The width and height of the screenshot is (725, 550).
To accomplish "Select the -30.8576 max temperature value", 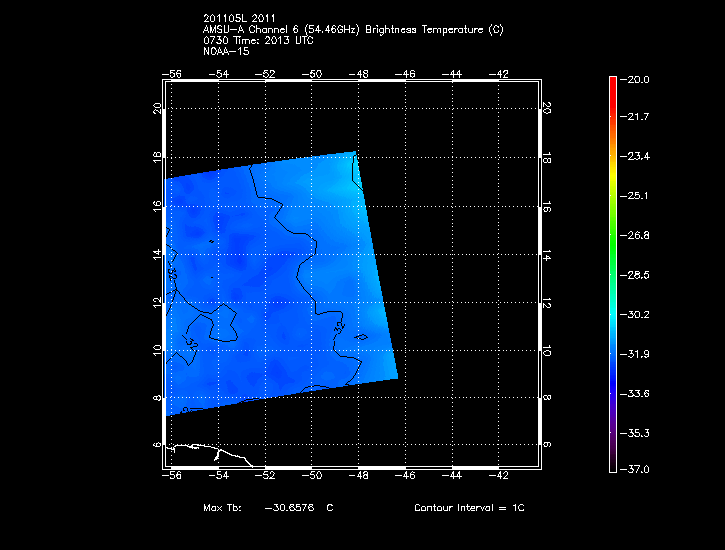I will [289, 507].
